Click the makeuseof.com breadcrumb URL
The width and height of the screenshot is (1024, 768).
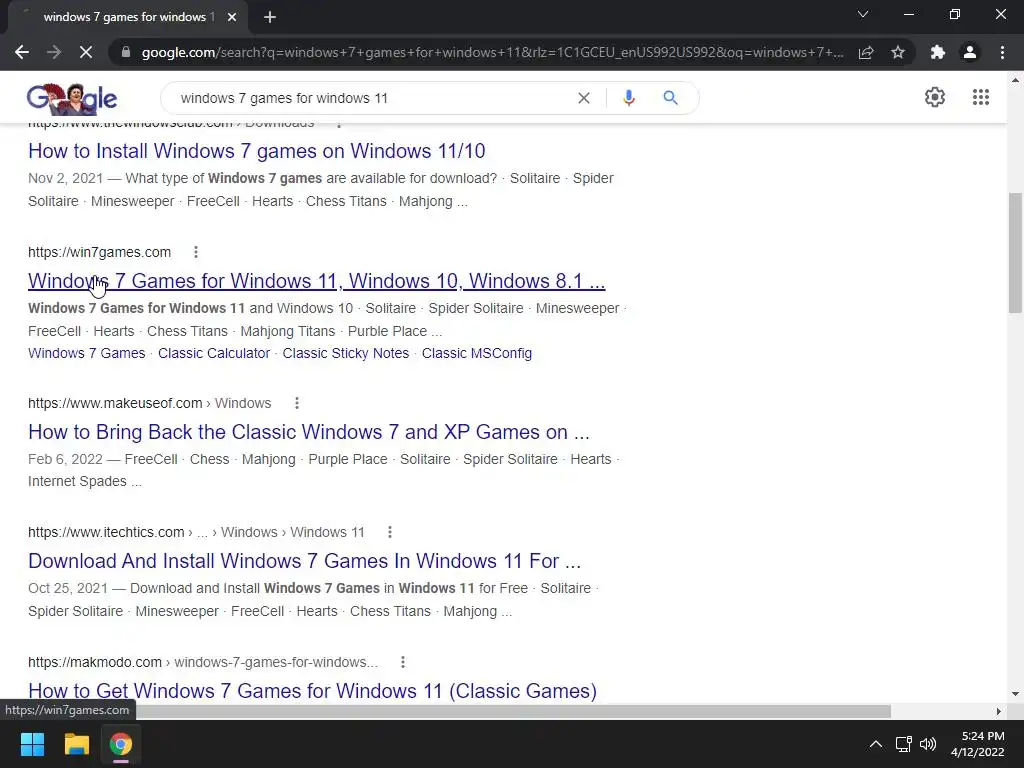(150, 404)
